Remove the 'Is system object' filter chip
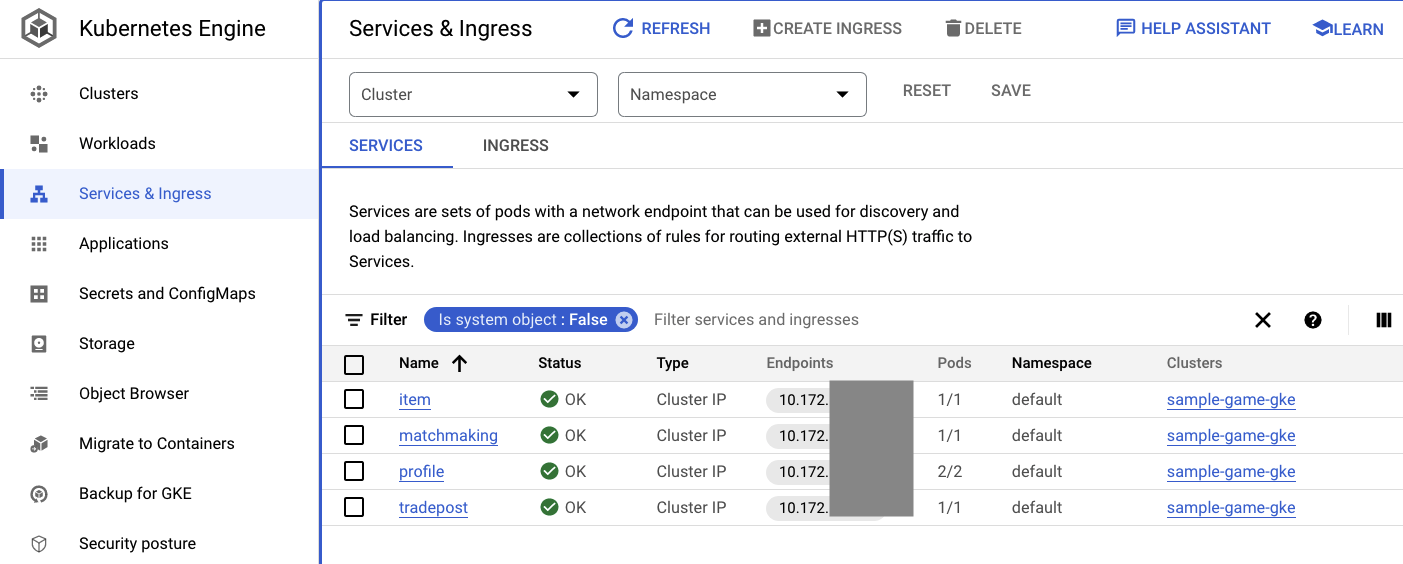Screen dimensions: 1403x564 point(624,320)
